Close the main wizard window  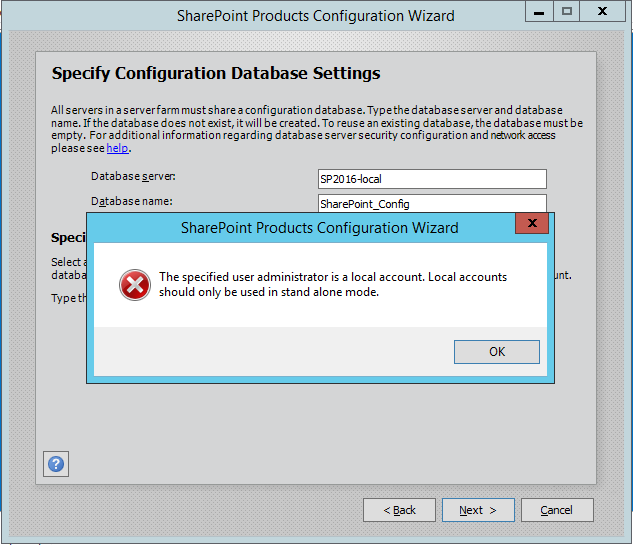pyautogui.click(x=602, y=11)
